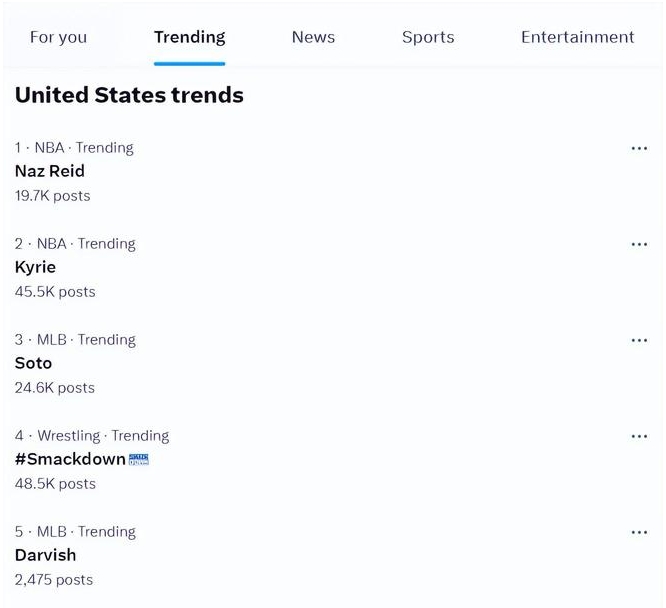666x608 pixels.
Task: Switch to the For you tab
Action: [58, 37]
